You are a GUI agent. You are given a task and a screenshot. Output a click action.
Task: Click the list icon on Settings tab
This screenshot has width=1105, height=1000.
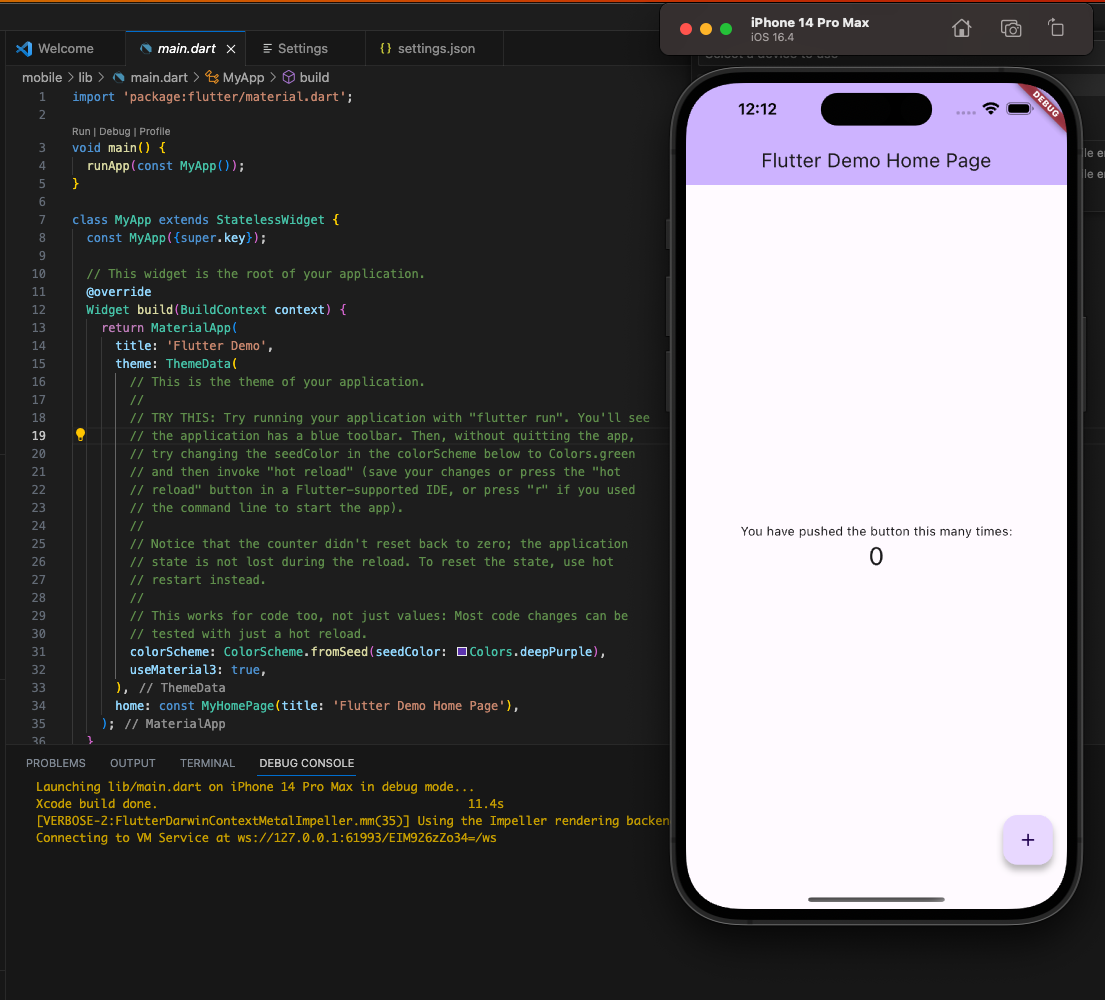pos(268,49)
